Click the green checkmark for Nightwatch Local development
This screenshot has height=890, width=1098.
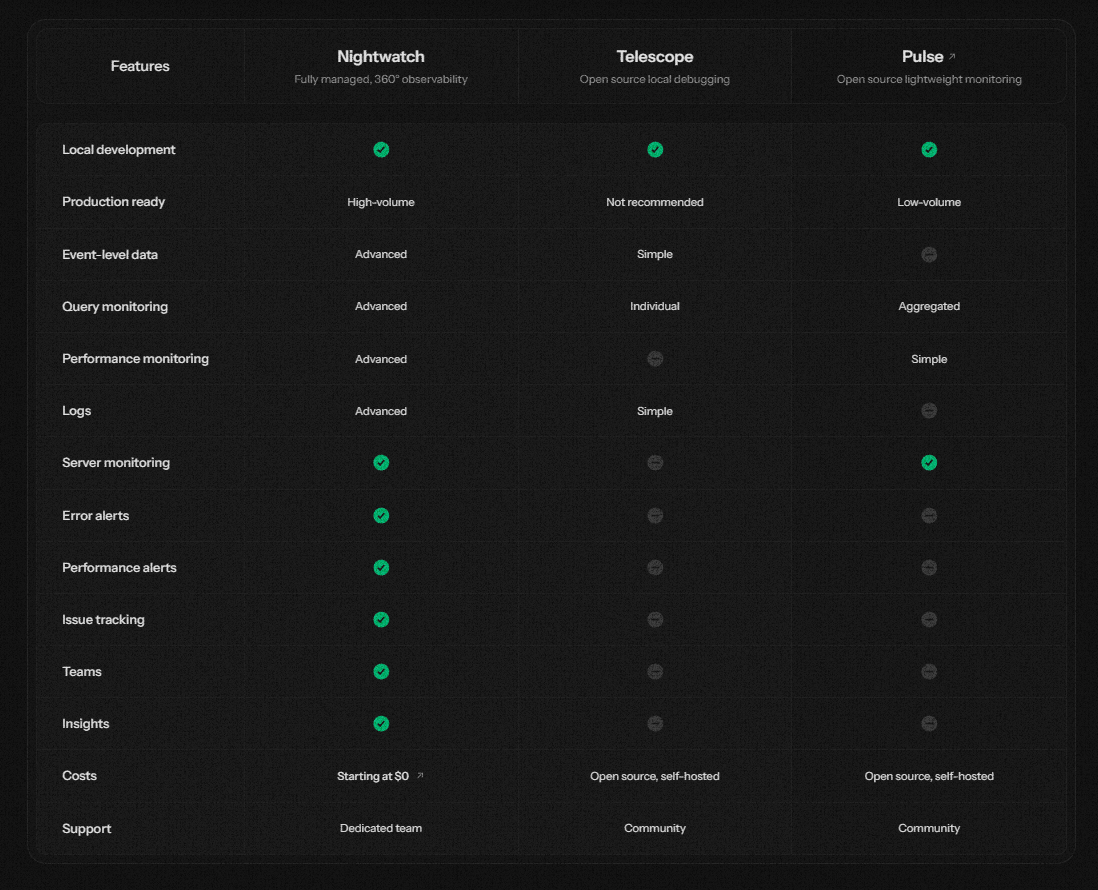click(381, 150)
